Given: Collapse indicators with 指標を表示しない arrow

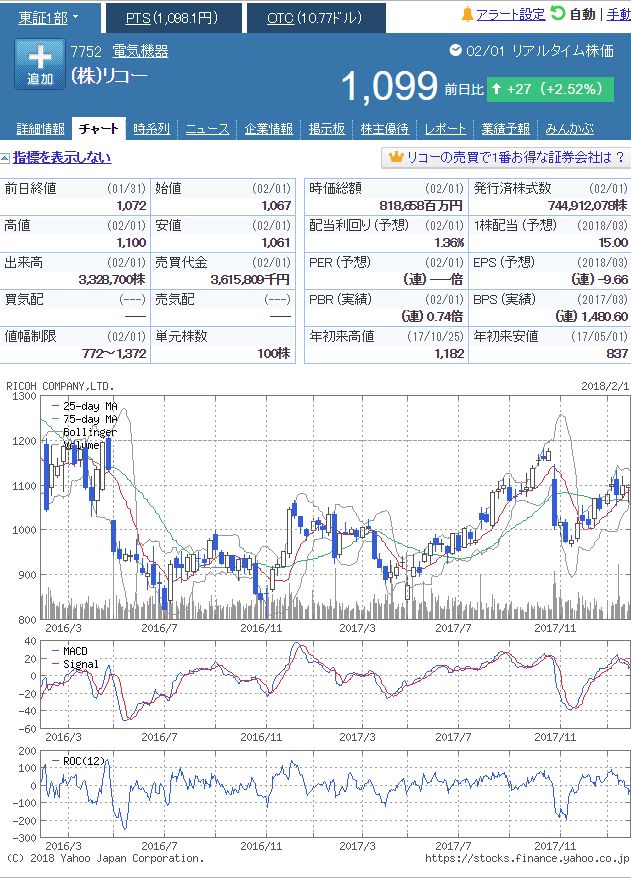Looking at the screenshot, I should tap(5, 158).
